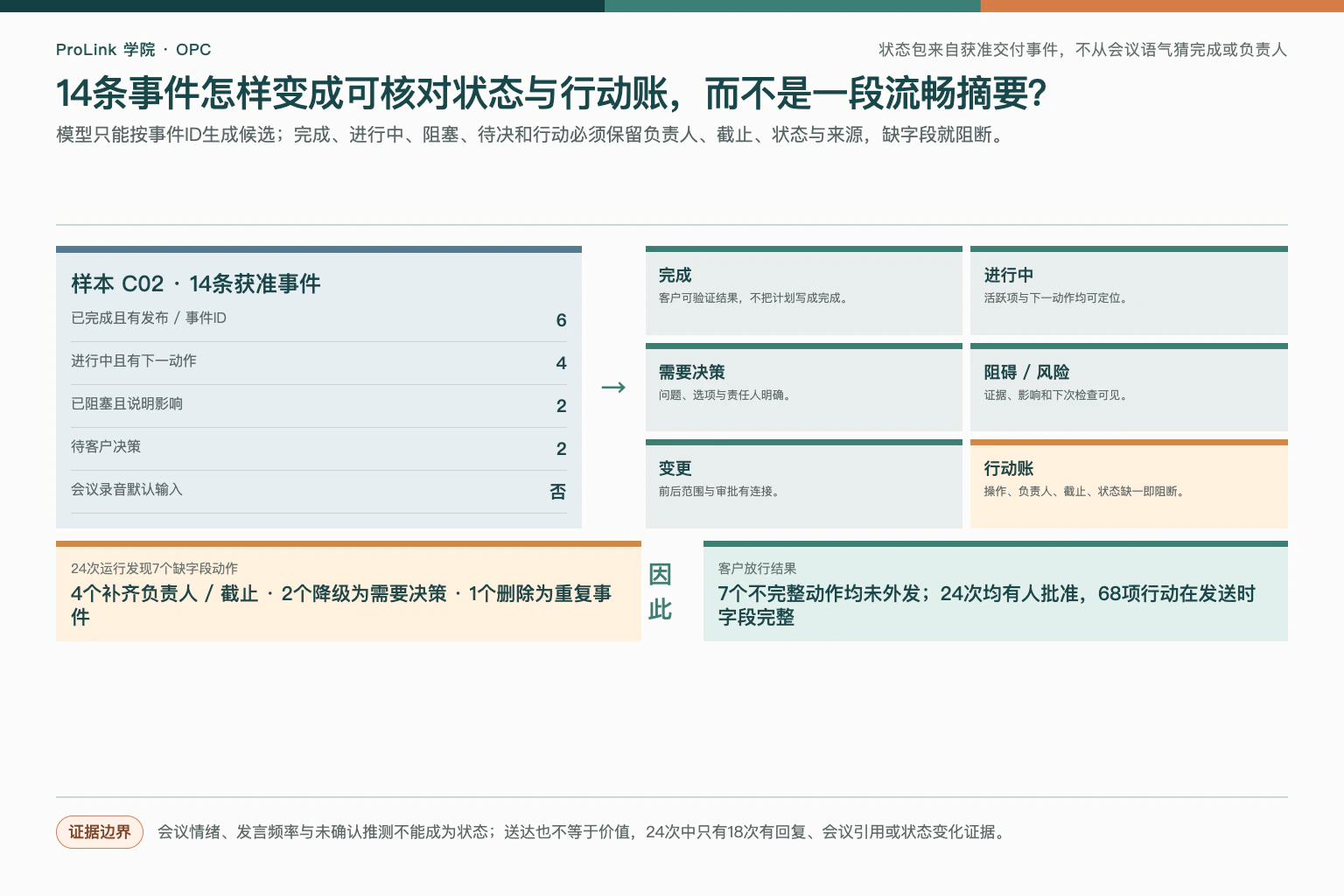
Task: Select the 进行中 card title
Action: click(x=1009, y=275)
